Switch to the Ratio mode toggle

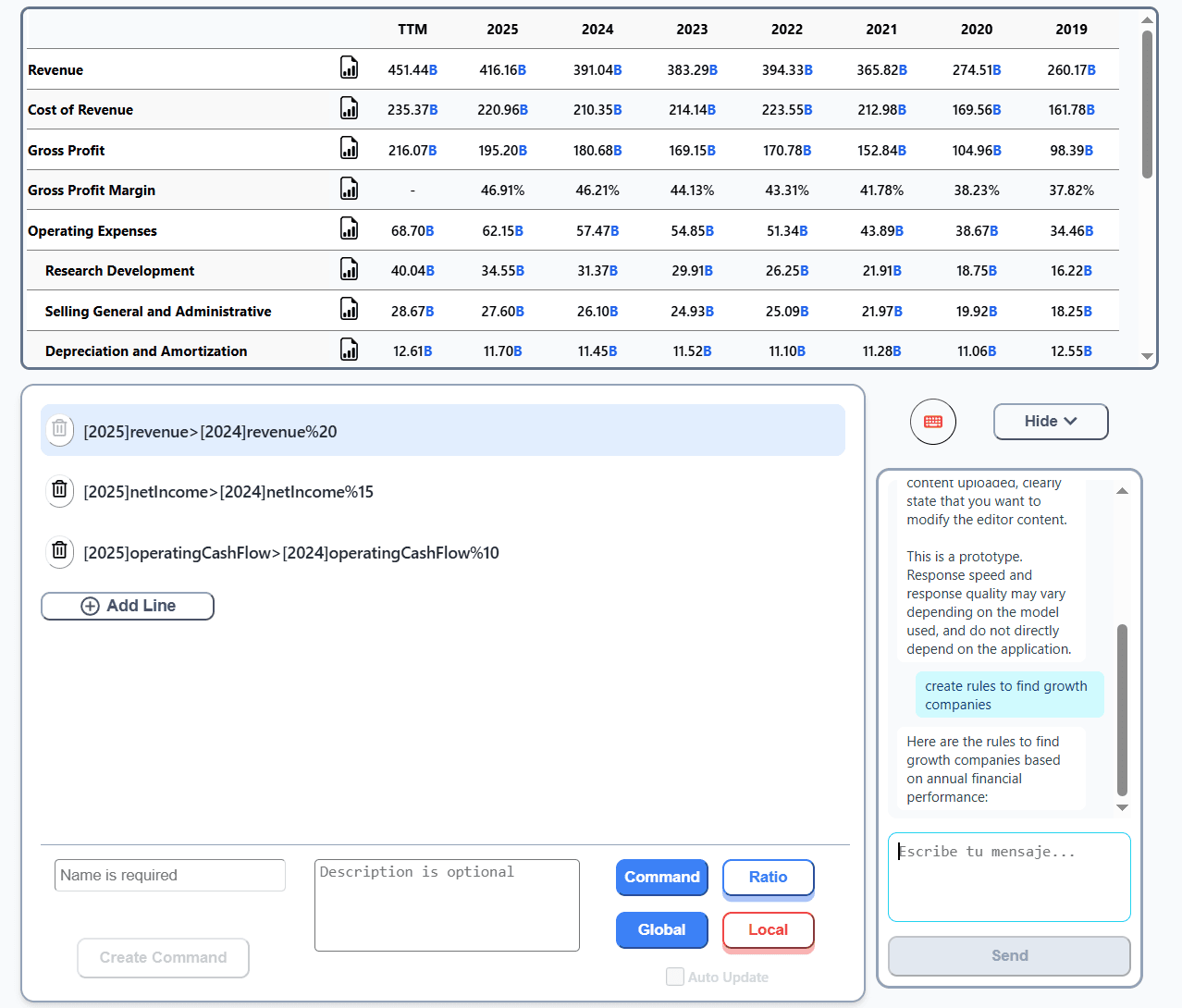768,878
